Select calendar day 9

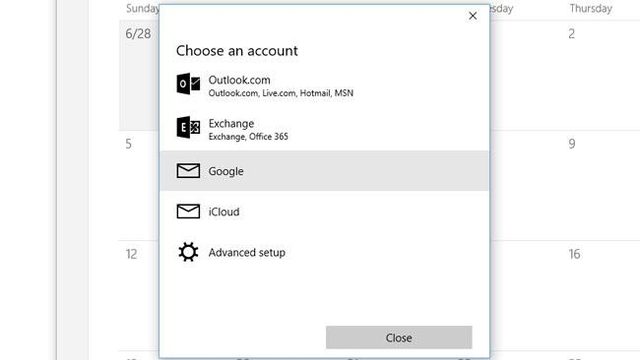pyautogui.click(x=601, y=186)
